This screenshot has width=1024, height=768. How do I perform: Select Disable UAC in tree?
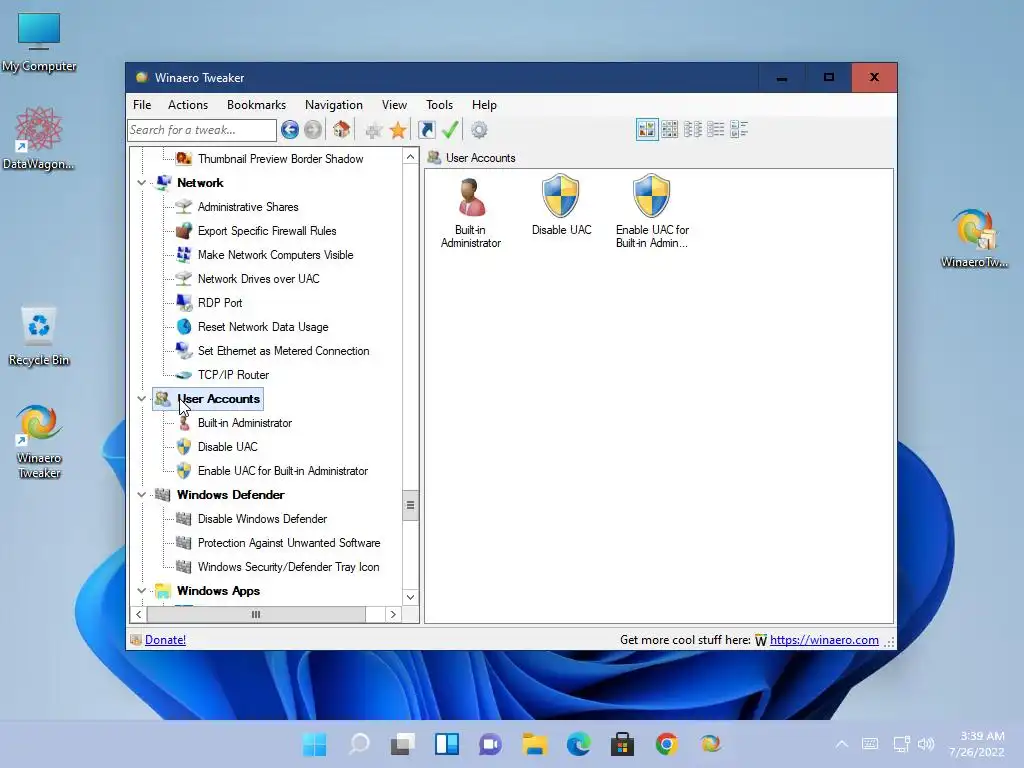click(x=227, y=447)
